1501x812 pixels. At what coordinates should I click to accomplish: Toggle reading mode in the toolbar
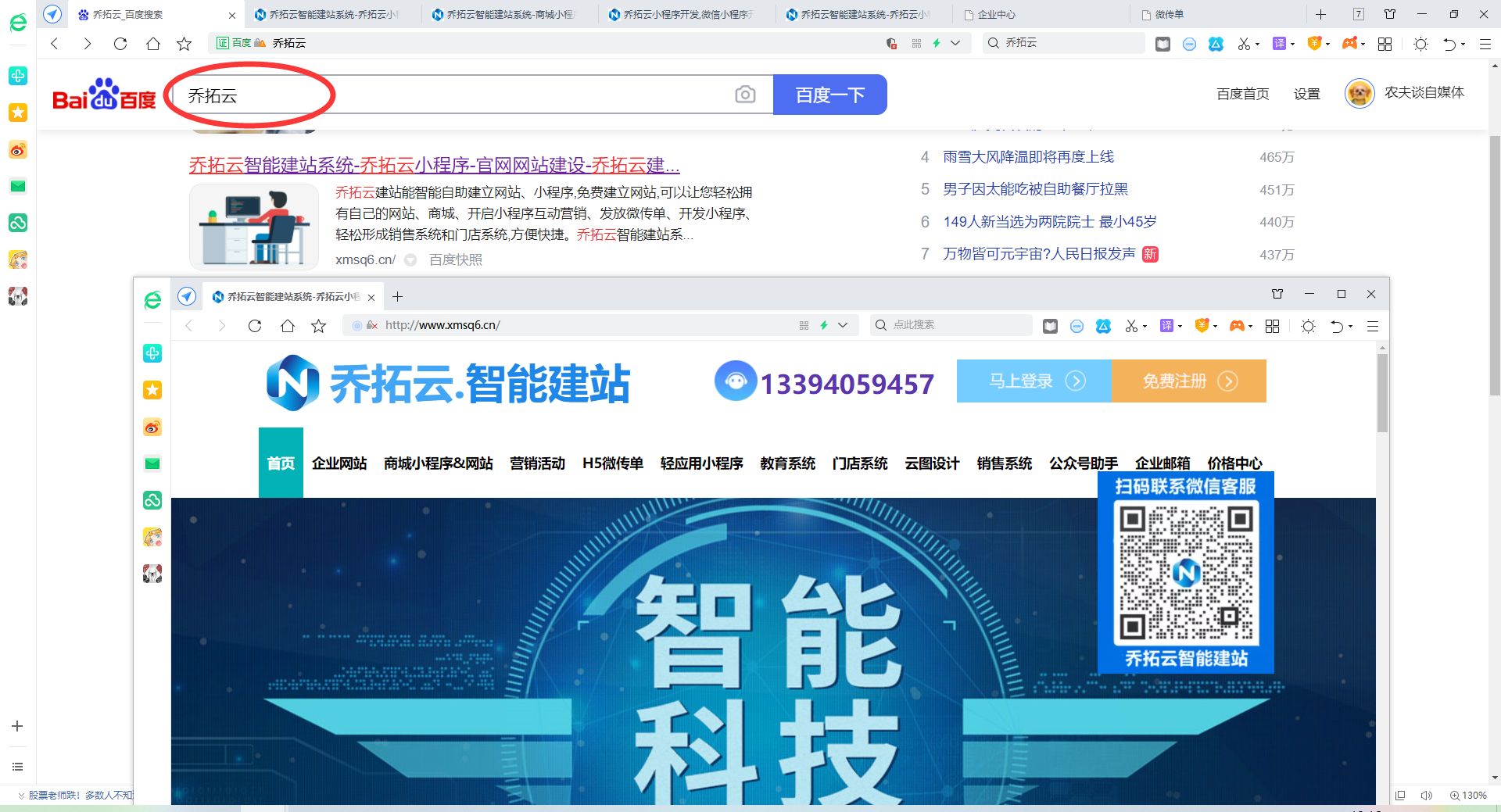tap(1162, 43)
